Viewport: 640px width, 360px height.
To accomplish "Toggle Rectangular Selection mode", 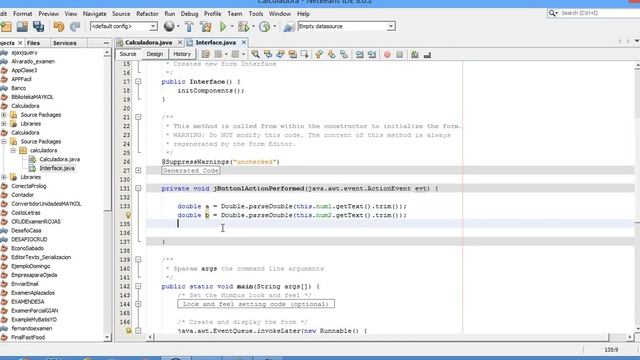I will (305, 54).
